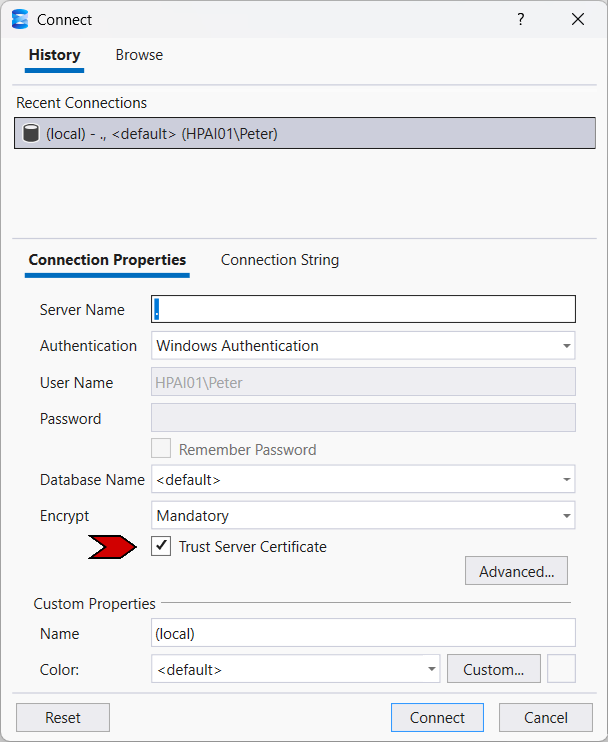Click into the Server Name field

point(363,309)
